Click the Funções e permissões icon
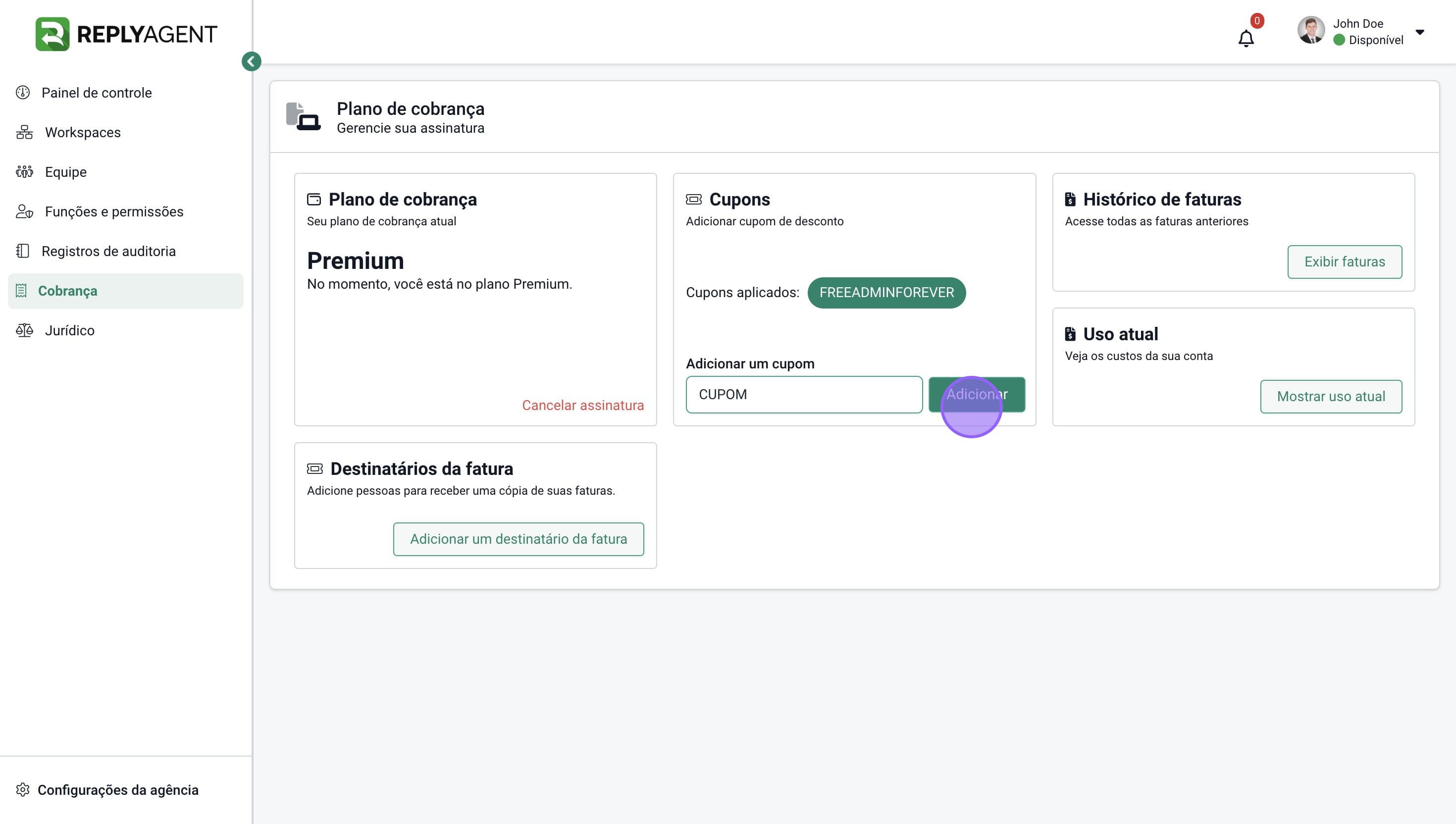 click(x=24, y=211)
